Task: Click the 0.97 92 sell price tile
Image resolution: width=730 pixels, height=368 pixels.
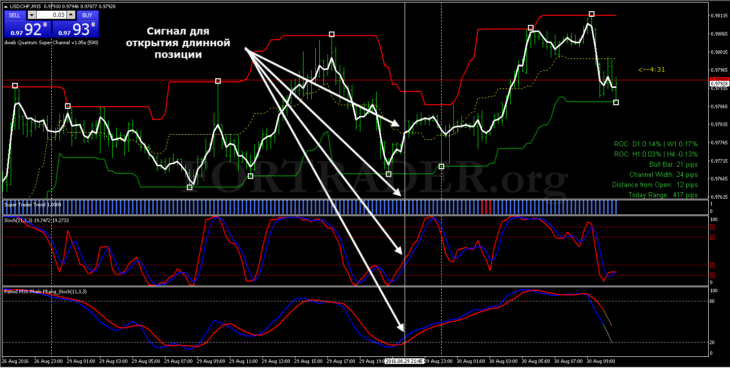Action: (27, 29)
